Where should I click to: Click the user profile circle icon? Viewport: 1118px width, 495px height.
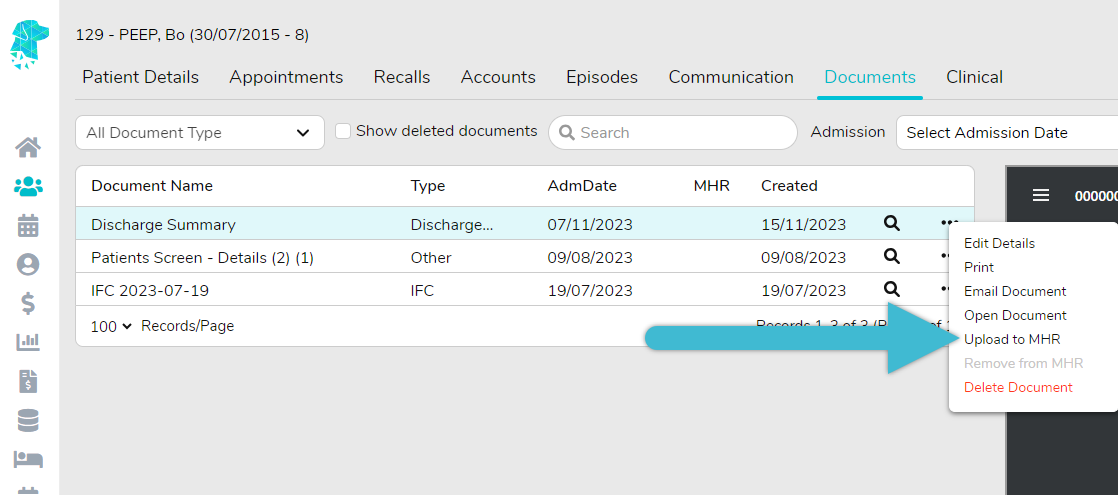coord(28,264)
